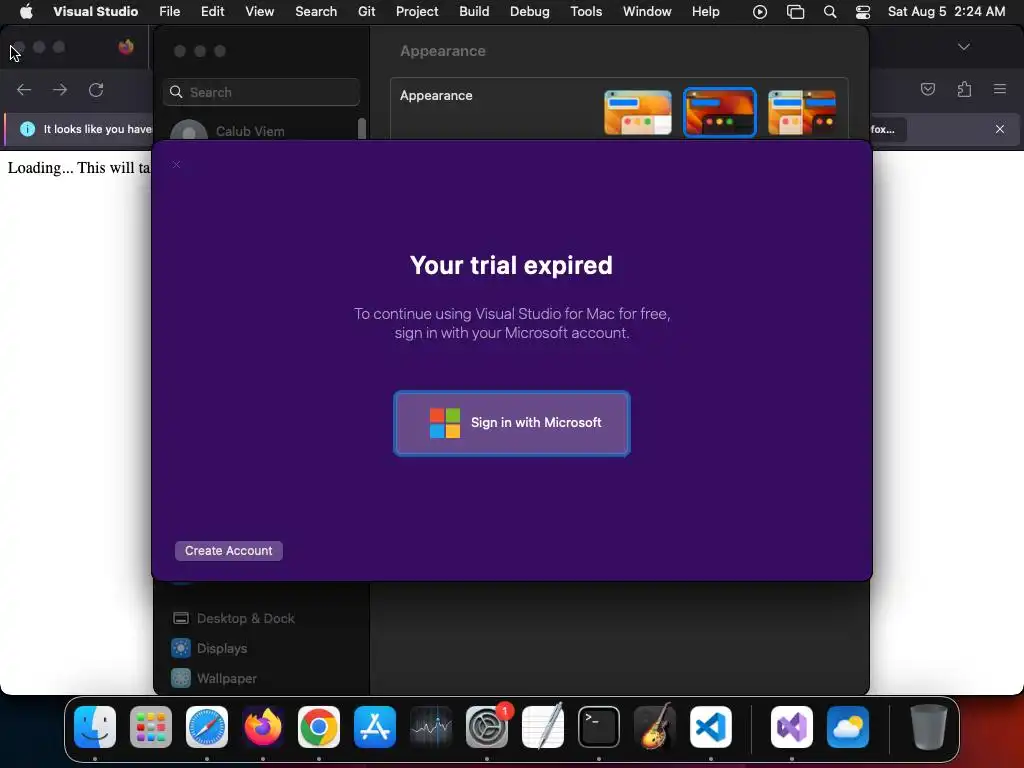Click the Create Account button
1024x768 pixels.
[x=229, y=551]
